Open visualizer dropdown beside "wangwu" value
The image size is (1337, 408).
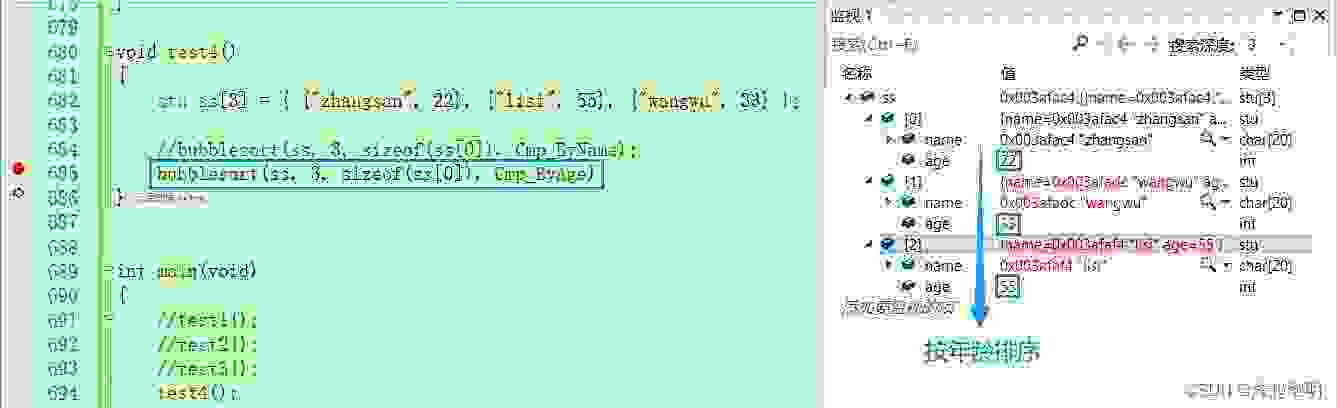[x=1225, y=203]
